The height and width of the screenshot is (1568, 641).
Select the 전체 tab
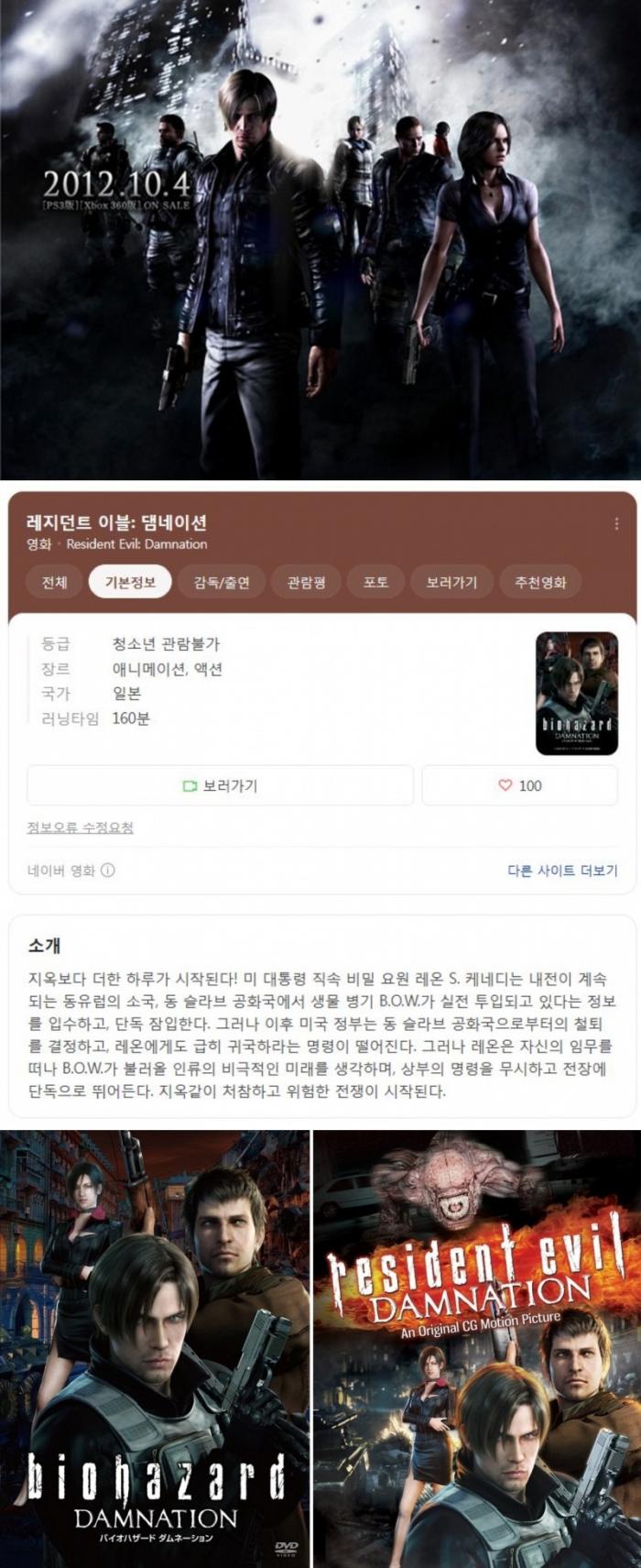(54, 582)
